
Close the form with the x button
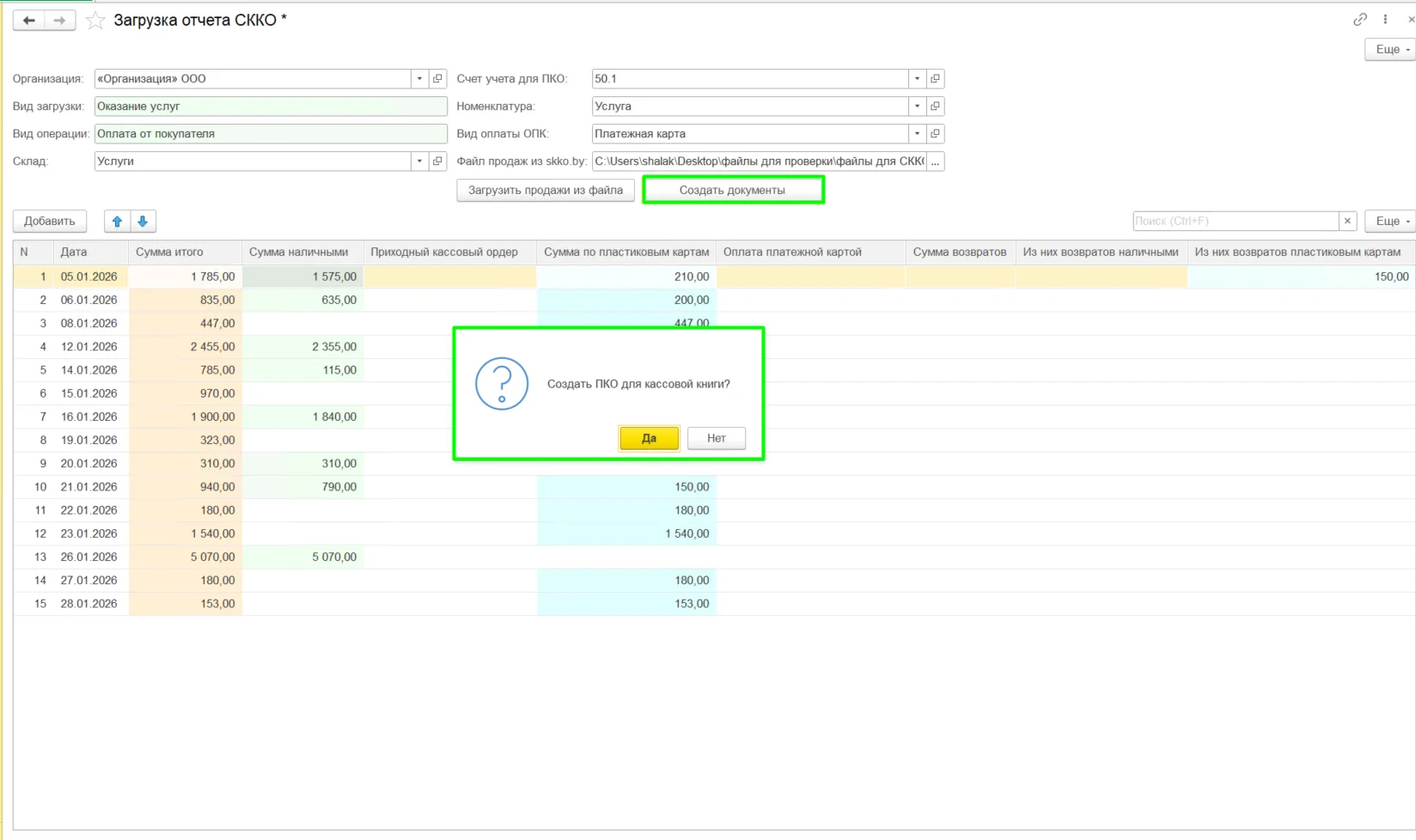pos(1409,19)
